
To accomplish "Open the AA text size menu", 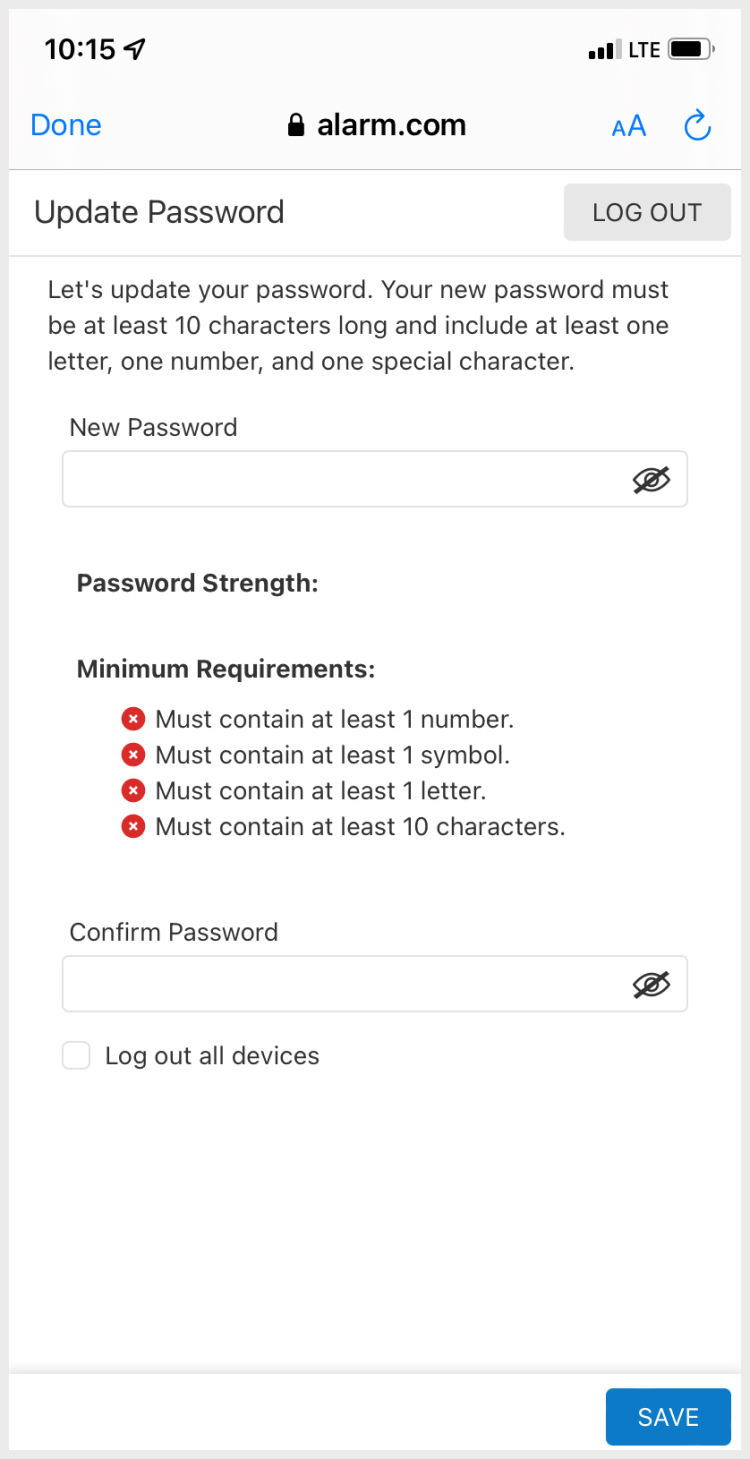I will (x=629, y=127).
